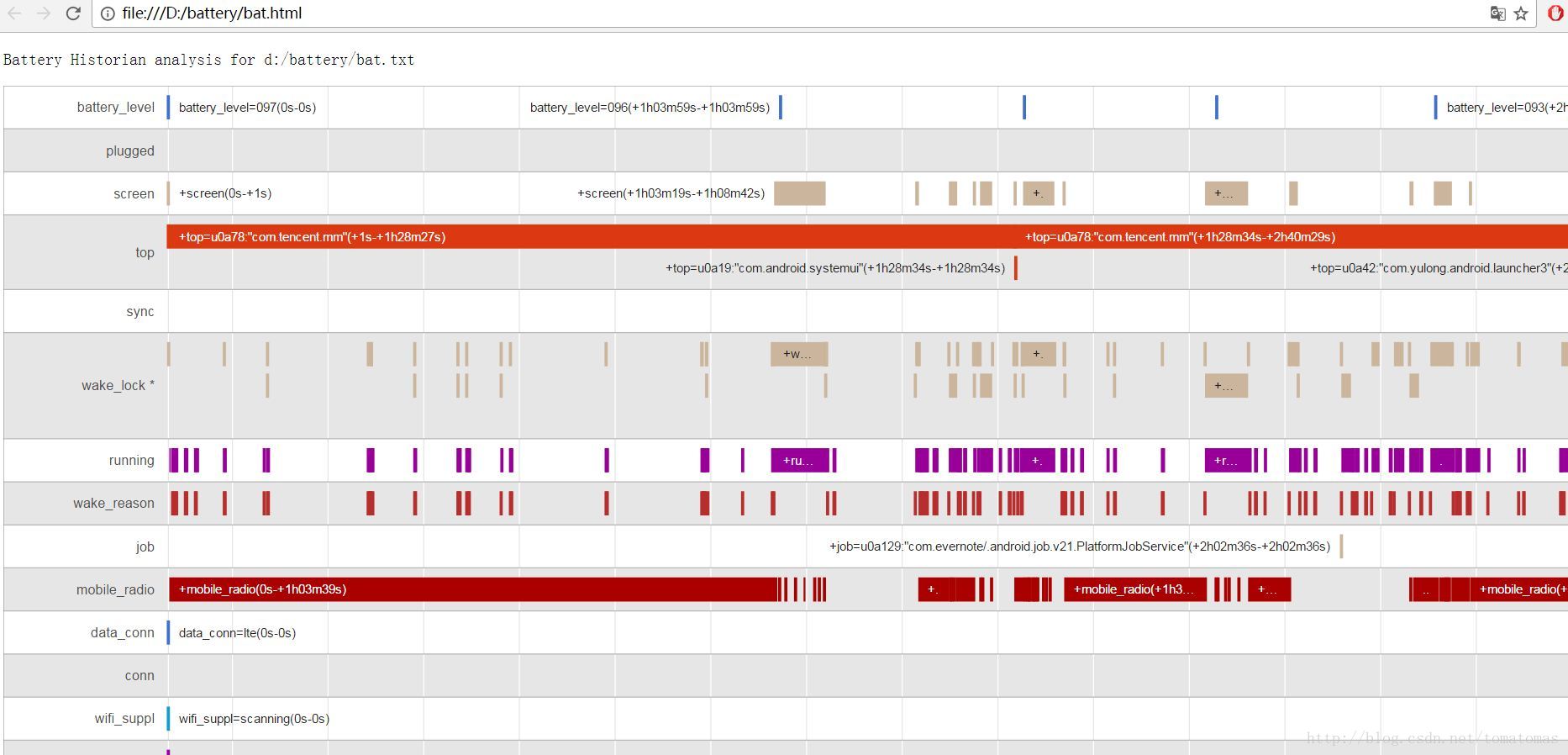Bookmark this page with star icon
The height and width of the screenshot is (755, 1568).
tap(1521, 13)
